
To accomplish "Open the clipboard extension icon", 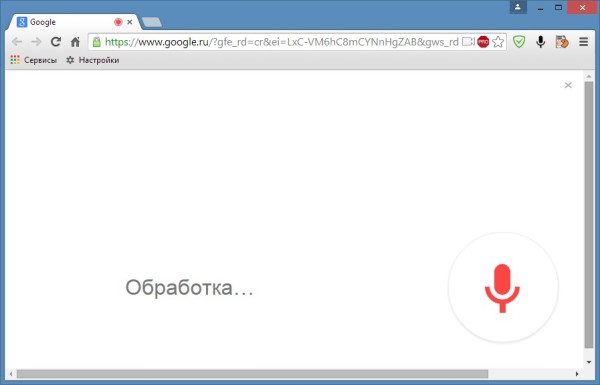I will tap(562, 42).
